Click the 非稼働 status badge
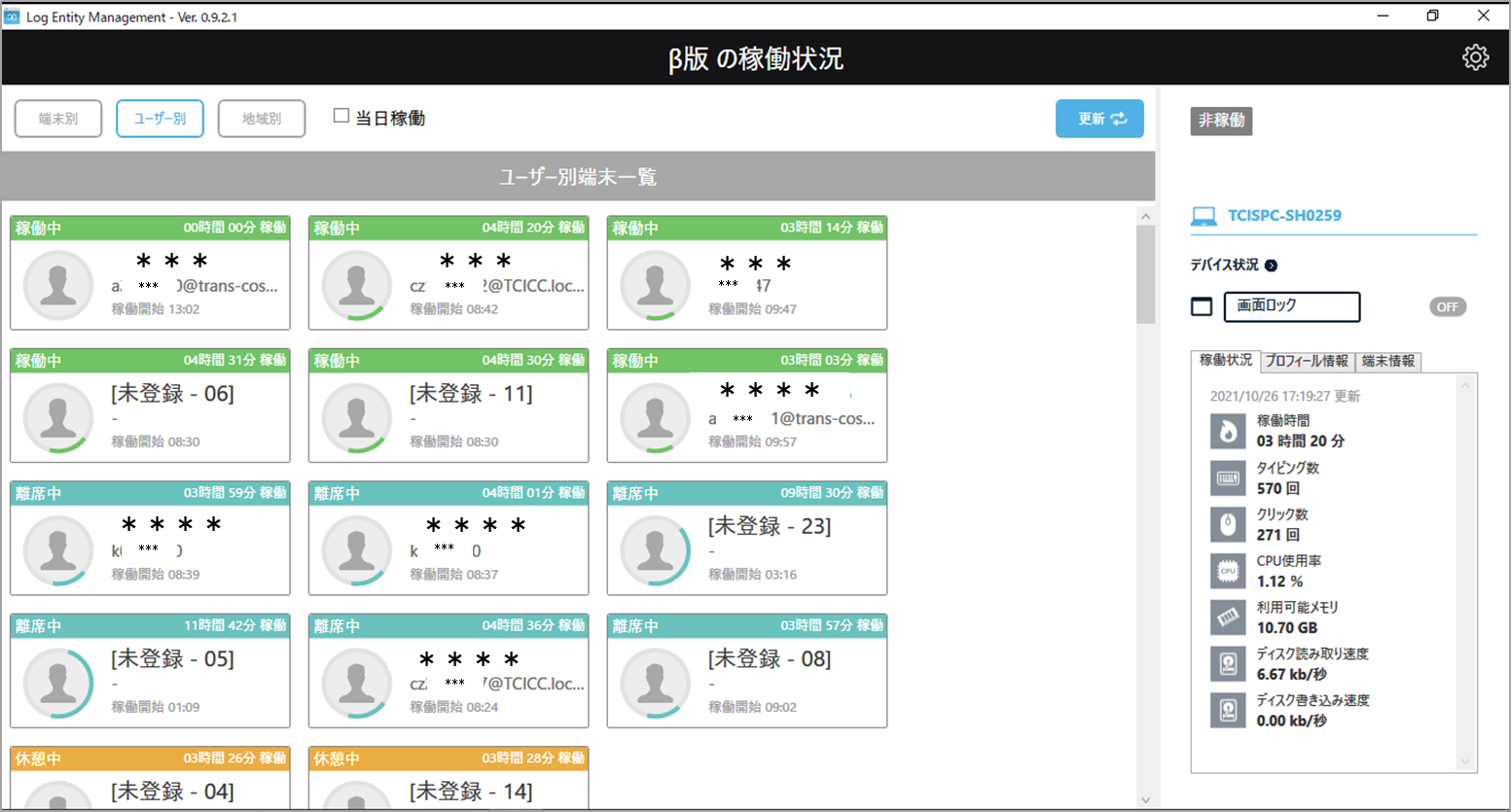This screenshot has width=1511, height=812. (x=1221, y=121)
